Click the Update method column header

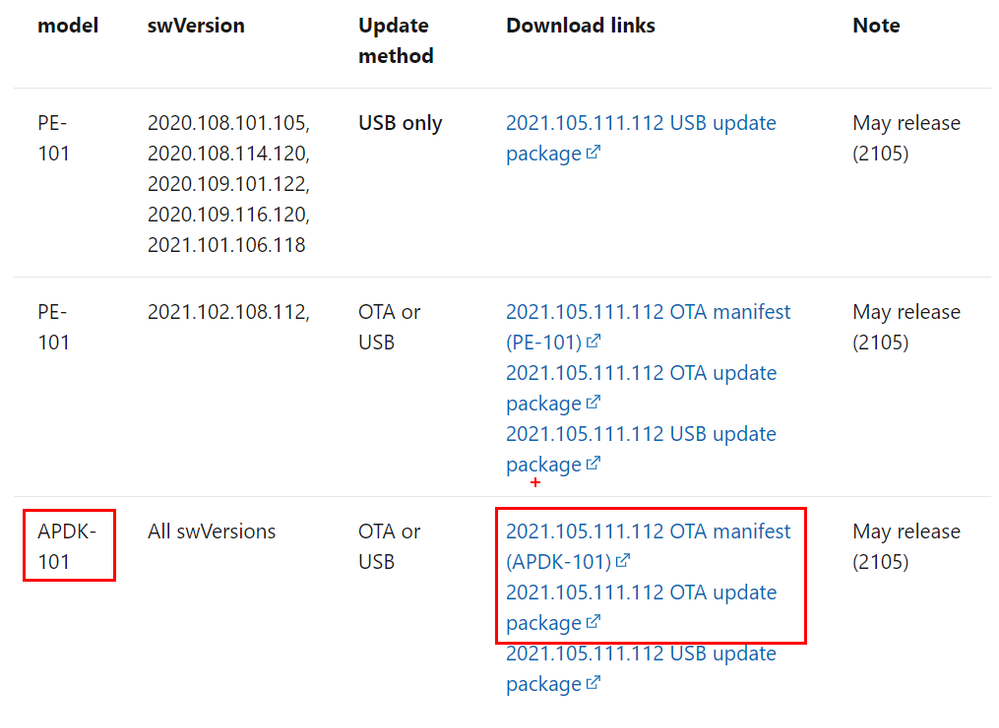(x=396, y=41)
